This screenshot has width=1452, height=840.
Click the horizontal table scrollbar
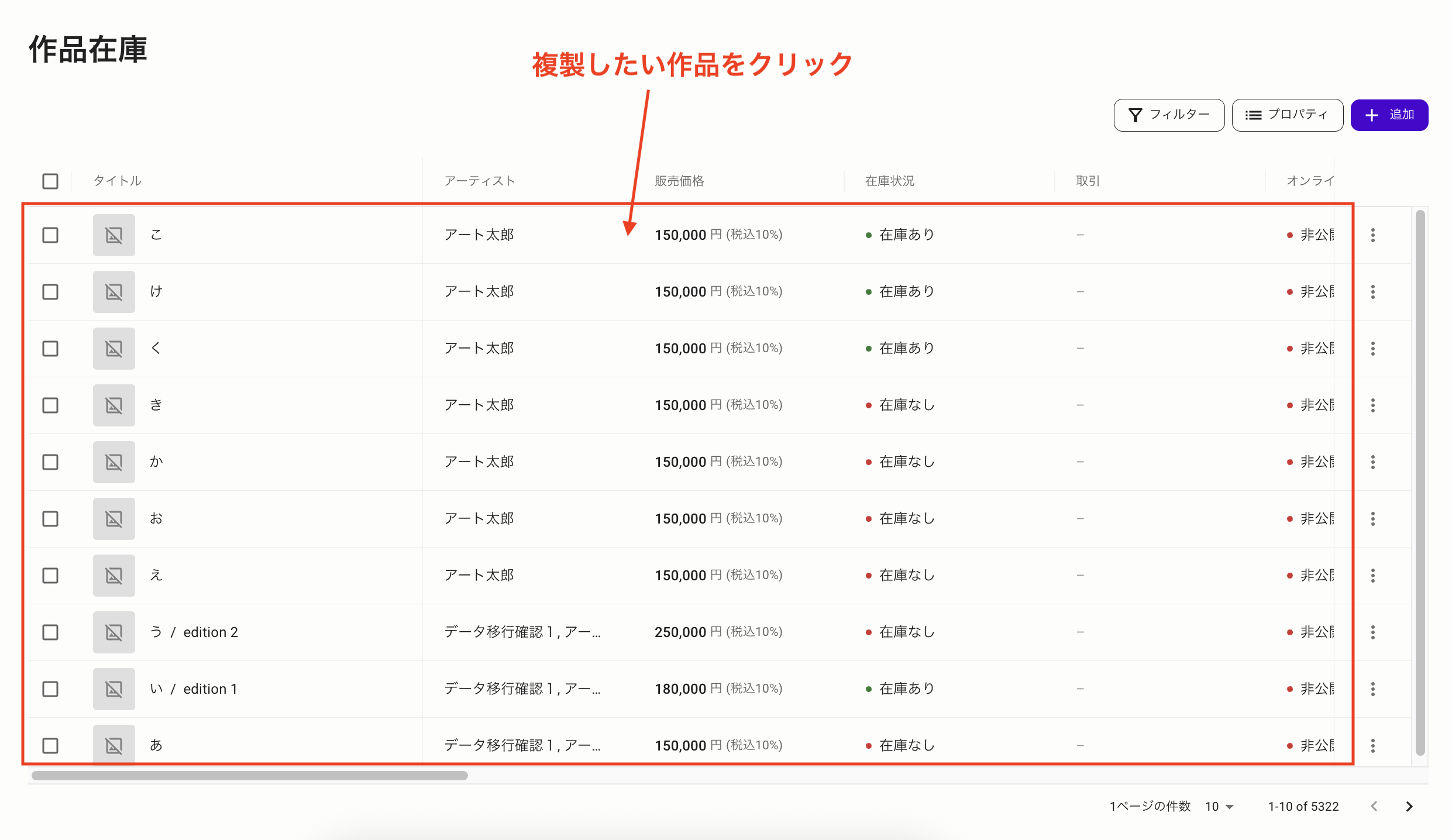(x=250, y=776)
